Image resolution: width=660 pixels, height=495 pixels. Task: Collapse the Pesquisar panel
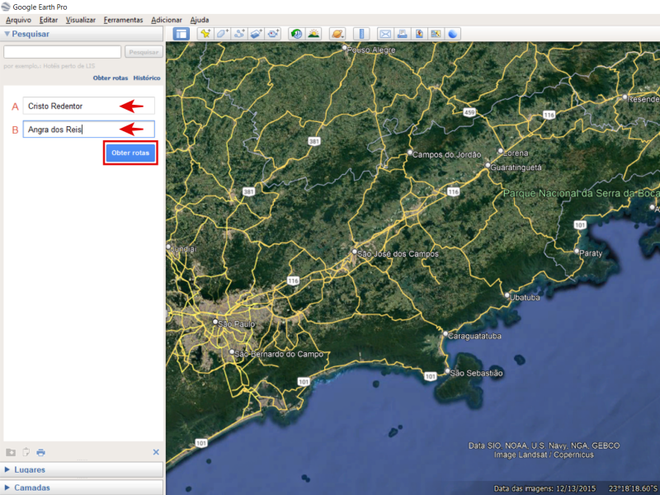(x=7, y=34)
